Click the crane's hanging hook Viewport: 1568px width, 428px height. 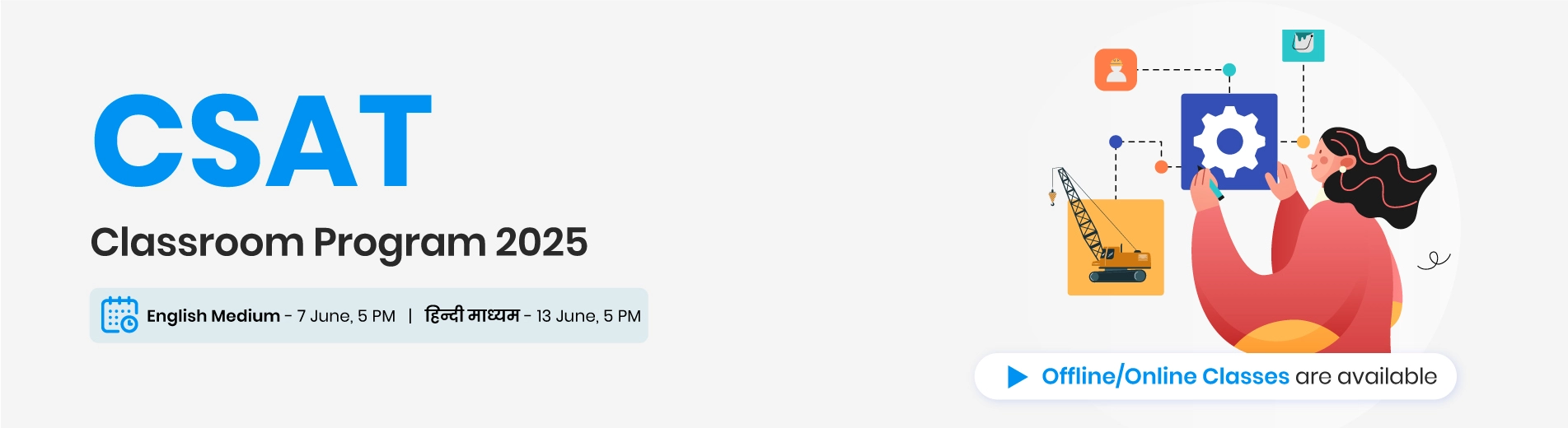pos(1052,197)
